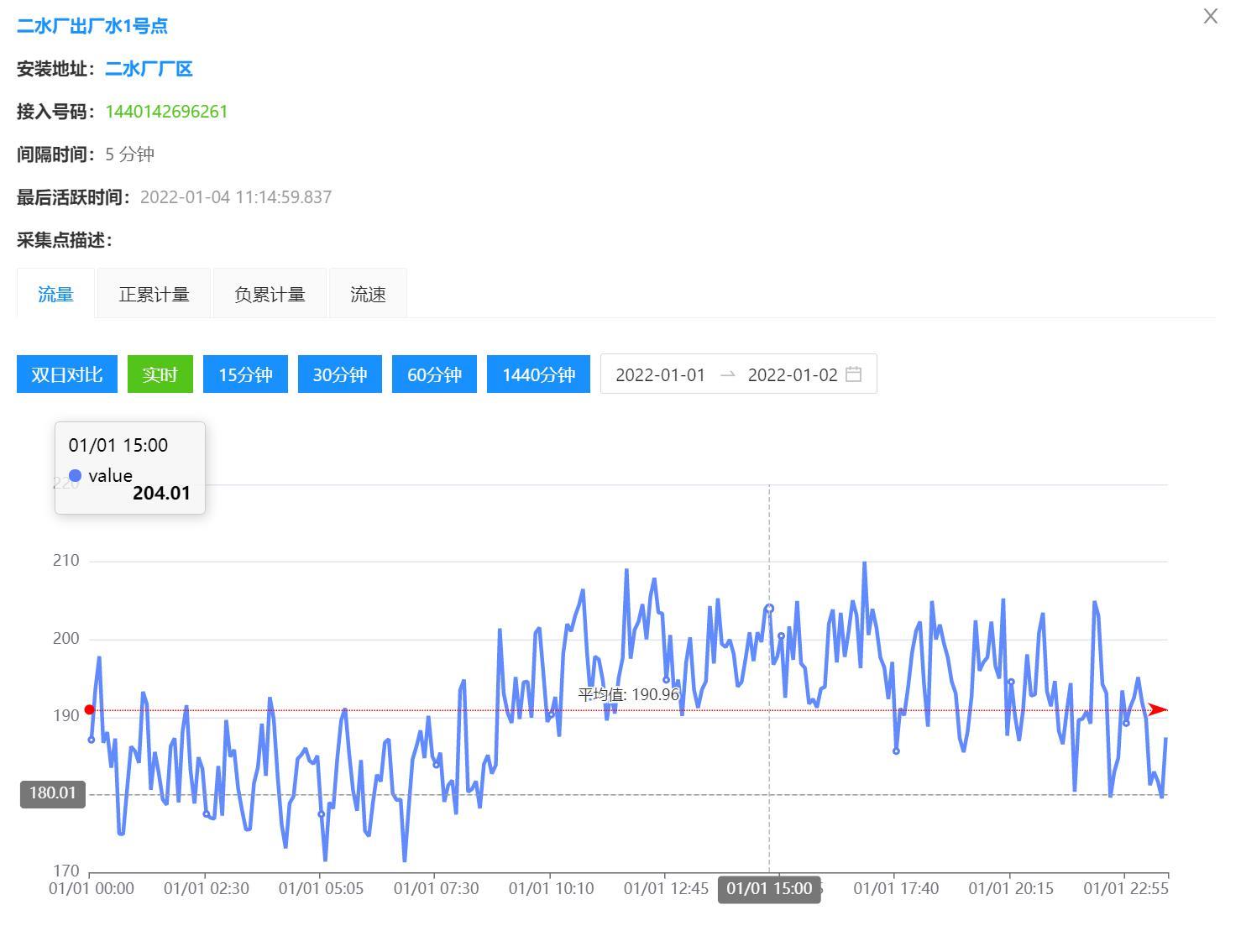Set interval to 60分钟
The width and height of the screenshot is (1241, 952).
[434, 374]
